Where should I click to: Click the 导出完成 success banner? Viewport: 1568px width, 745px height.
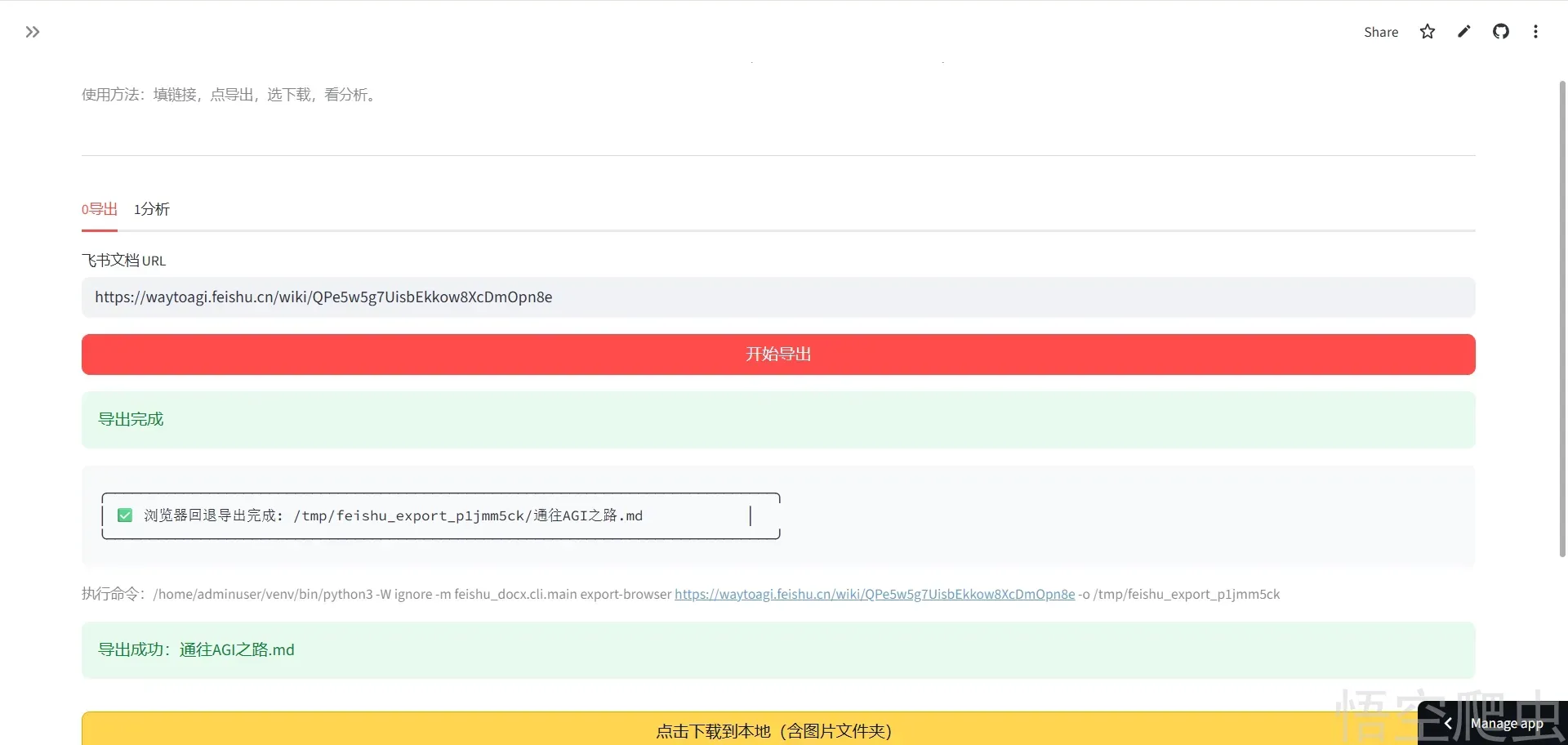click(777, 420)
